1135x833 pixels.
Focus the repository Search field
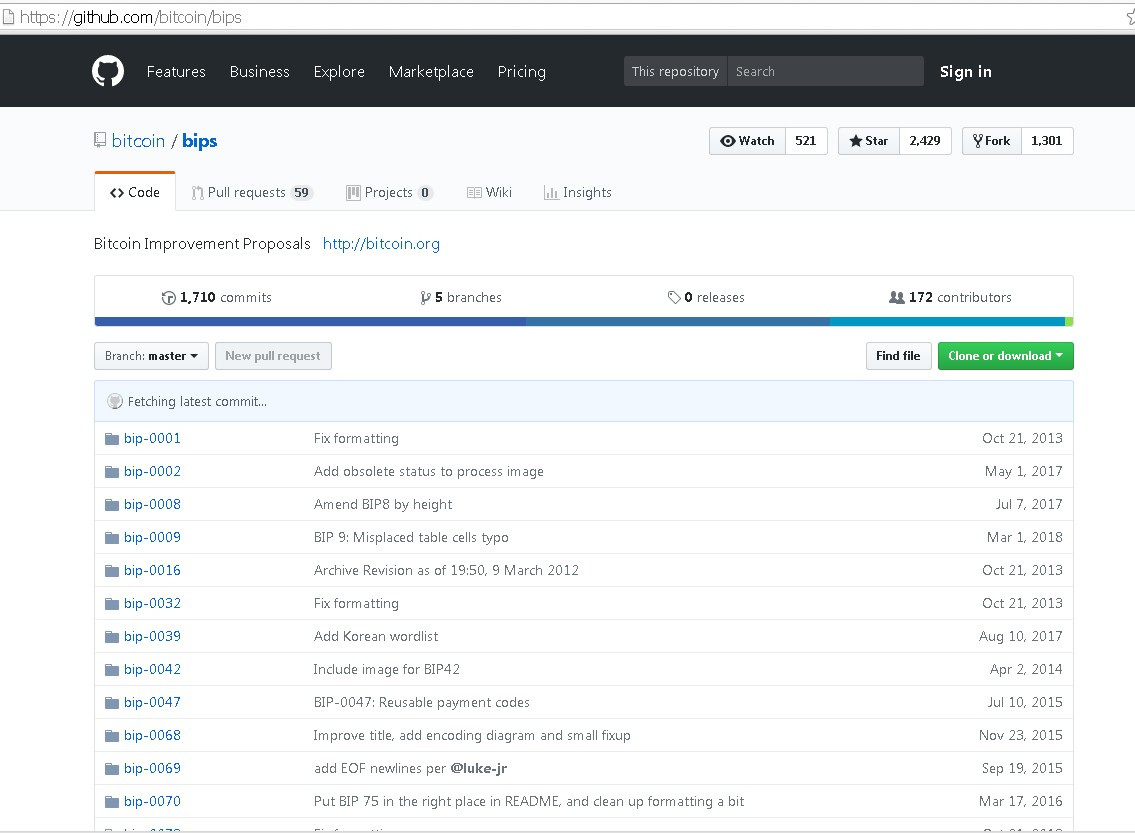(825, 72)
